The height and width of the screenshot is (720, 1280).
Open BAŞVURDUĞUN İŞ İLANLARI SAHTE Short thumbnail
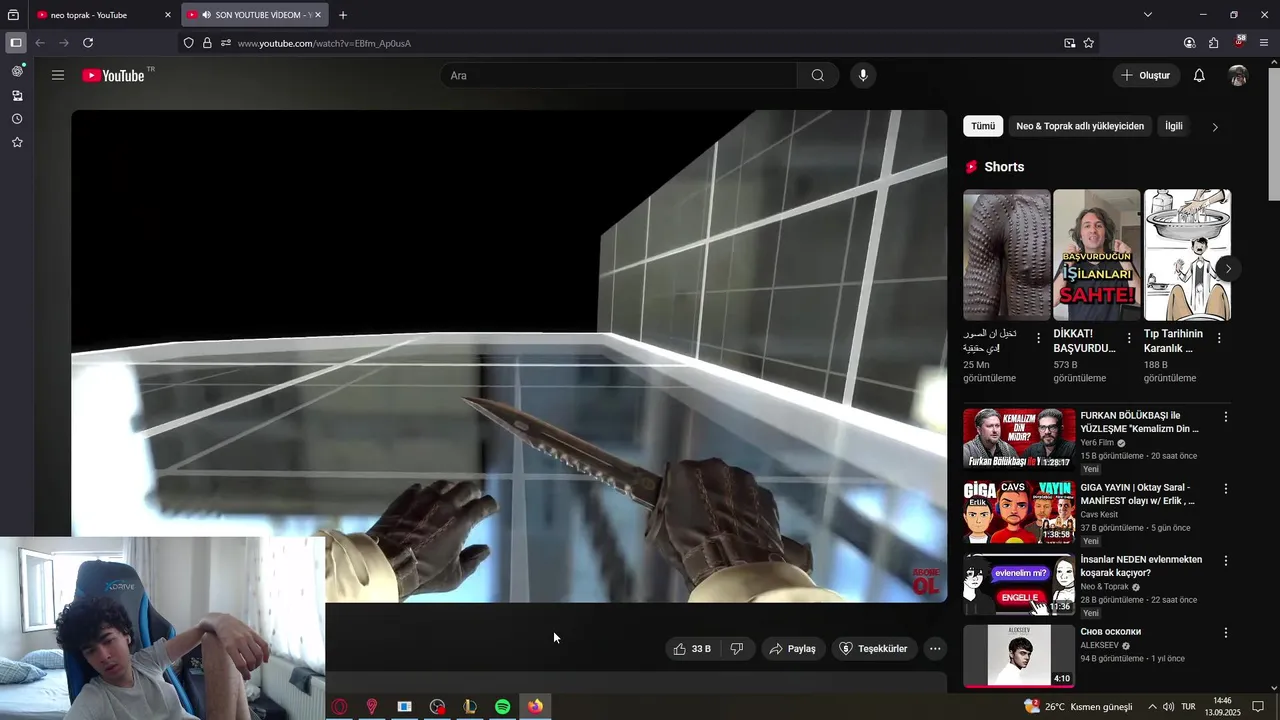(1097, 255)
